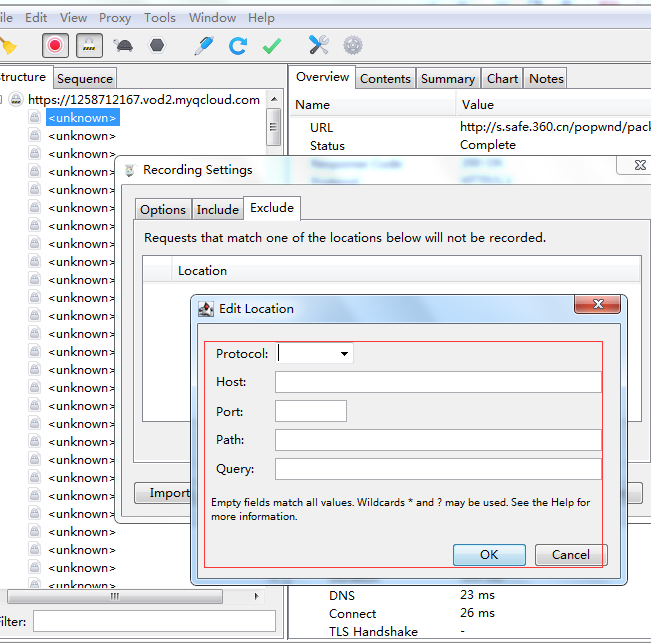Select the Notes tab
Screen dimensions: 651x643
tap(546, 78)
